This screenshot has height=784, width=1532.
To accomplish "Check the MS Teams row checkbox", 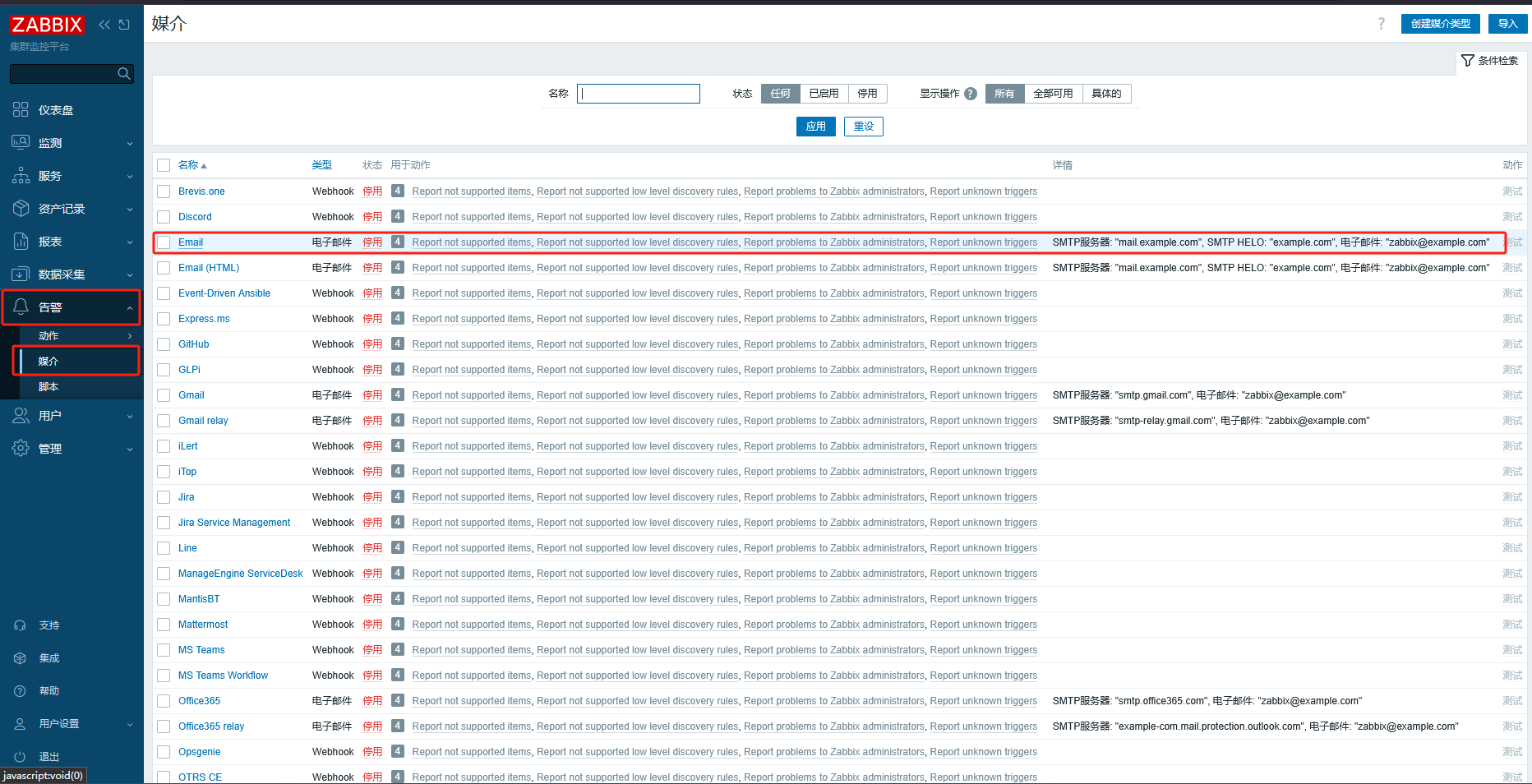I will click(164, 650).
